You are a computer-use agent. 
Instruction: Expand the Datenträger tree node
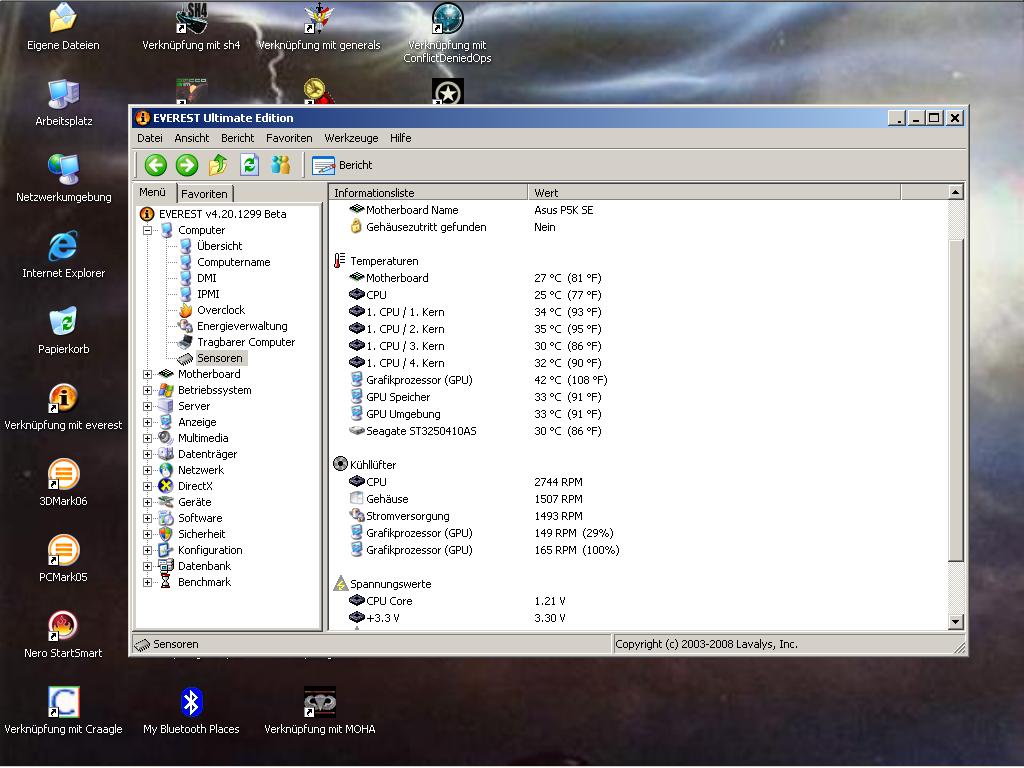[x=148, y=455]
